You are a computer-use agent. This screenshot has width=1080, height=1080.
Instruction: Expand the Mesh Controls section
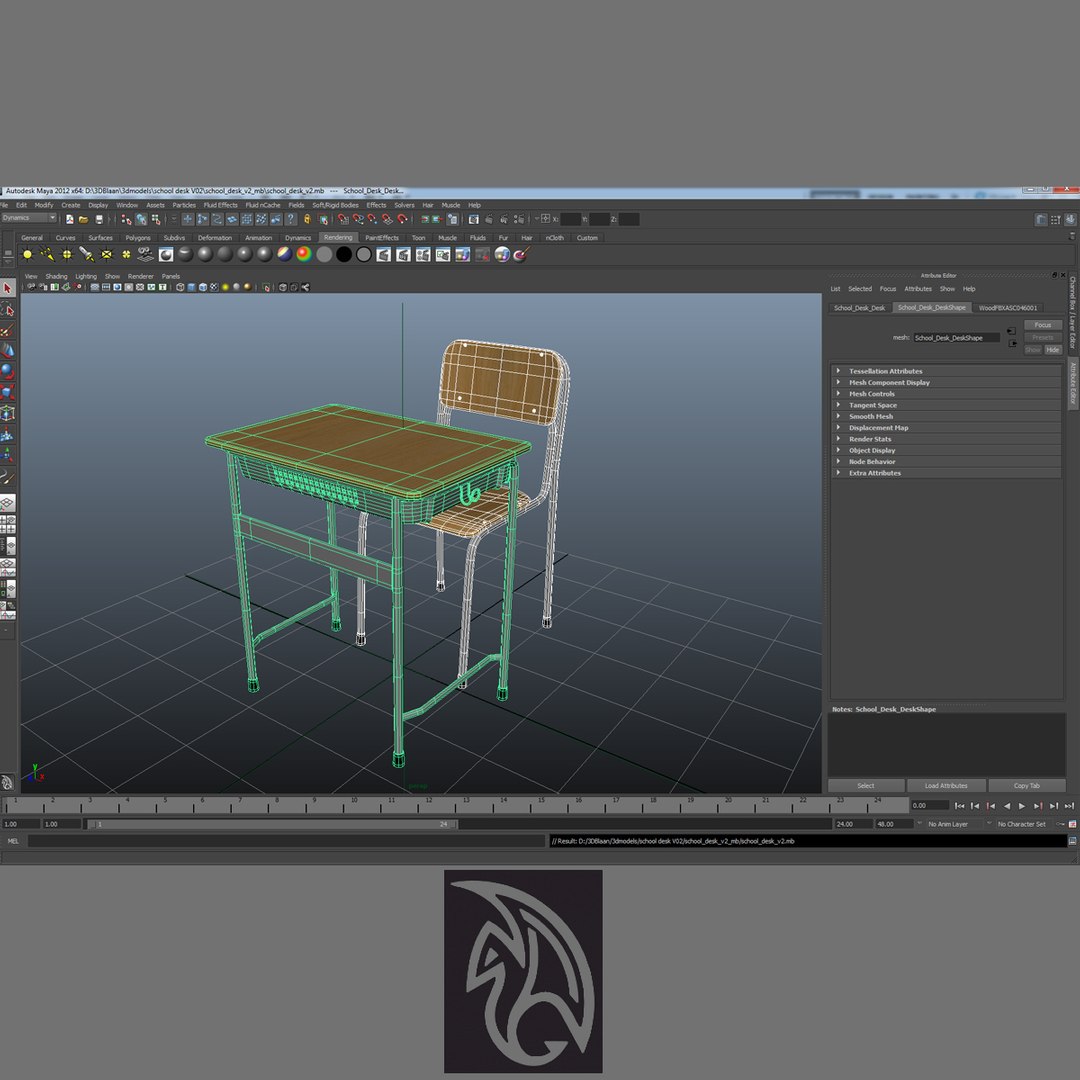(946, 394)
